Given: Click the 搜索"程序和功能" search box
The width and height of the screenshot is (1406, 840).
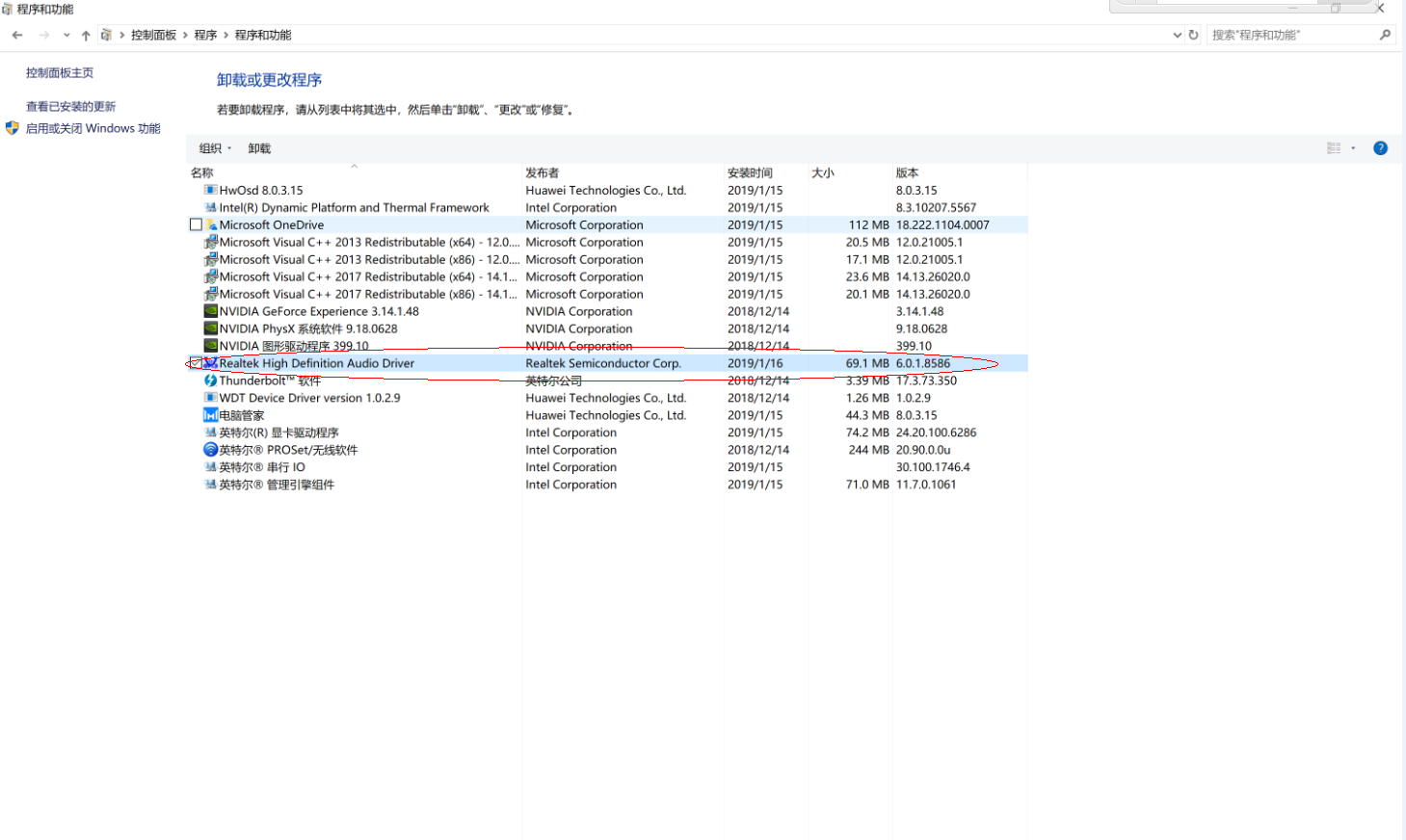Looking at the screenshot, I should (1291, 35).
